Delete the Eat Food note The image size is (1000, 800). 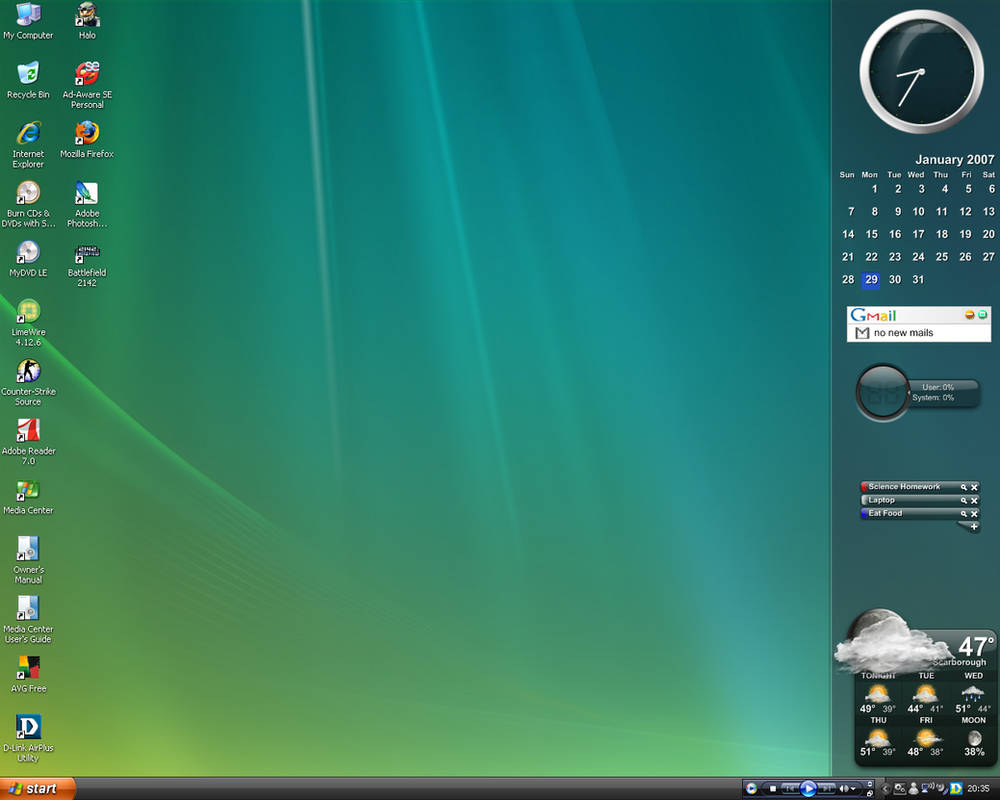click(974, 514)
